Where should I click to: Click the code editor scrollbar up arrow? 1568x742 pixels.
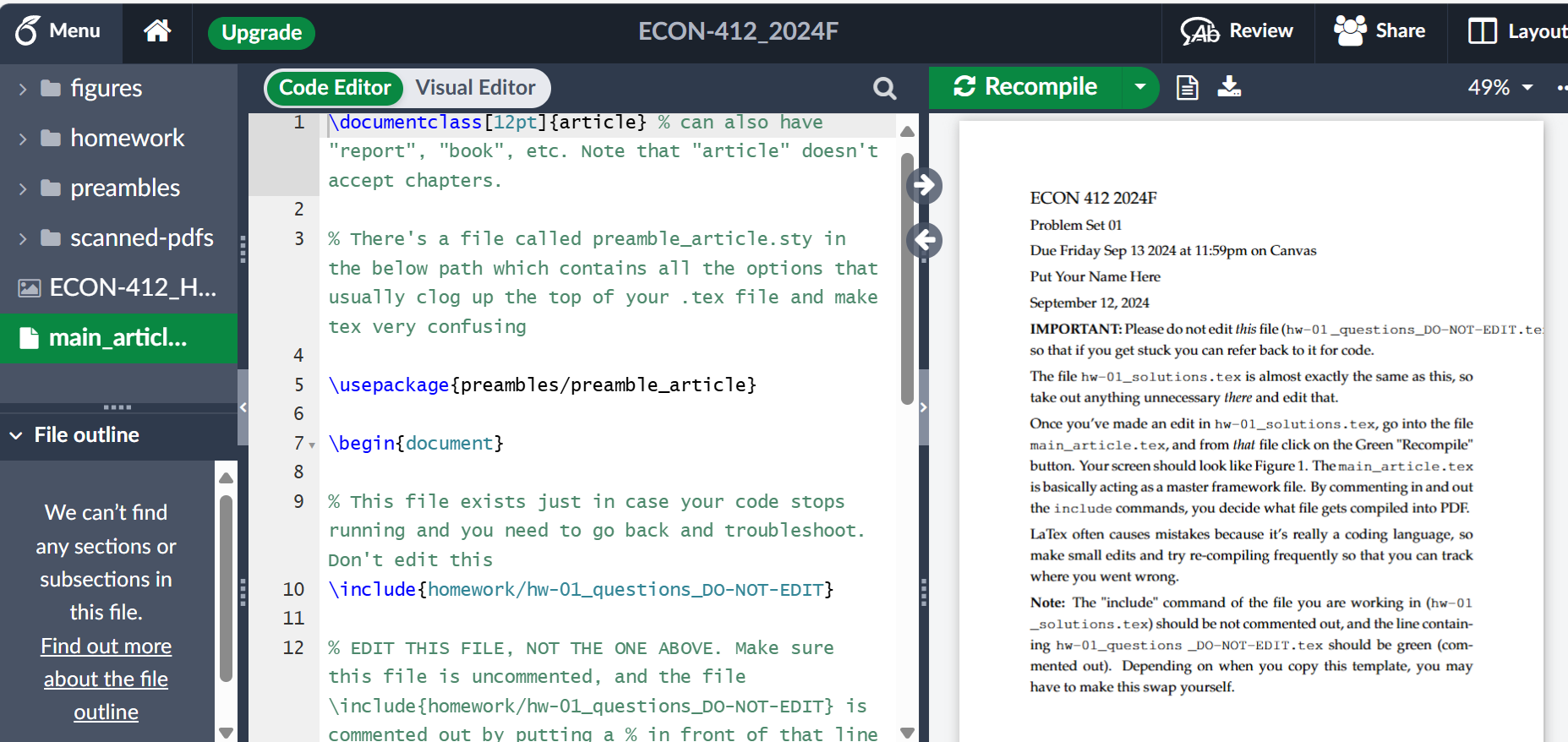click(908, 131)
